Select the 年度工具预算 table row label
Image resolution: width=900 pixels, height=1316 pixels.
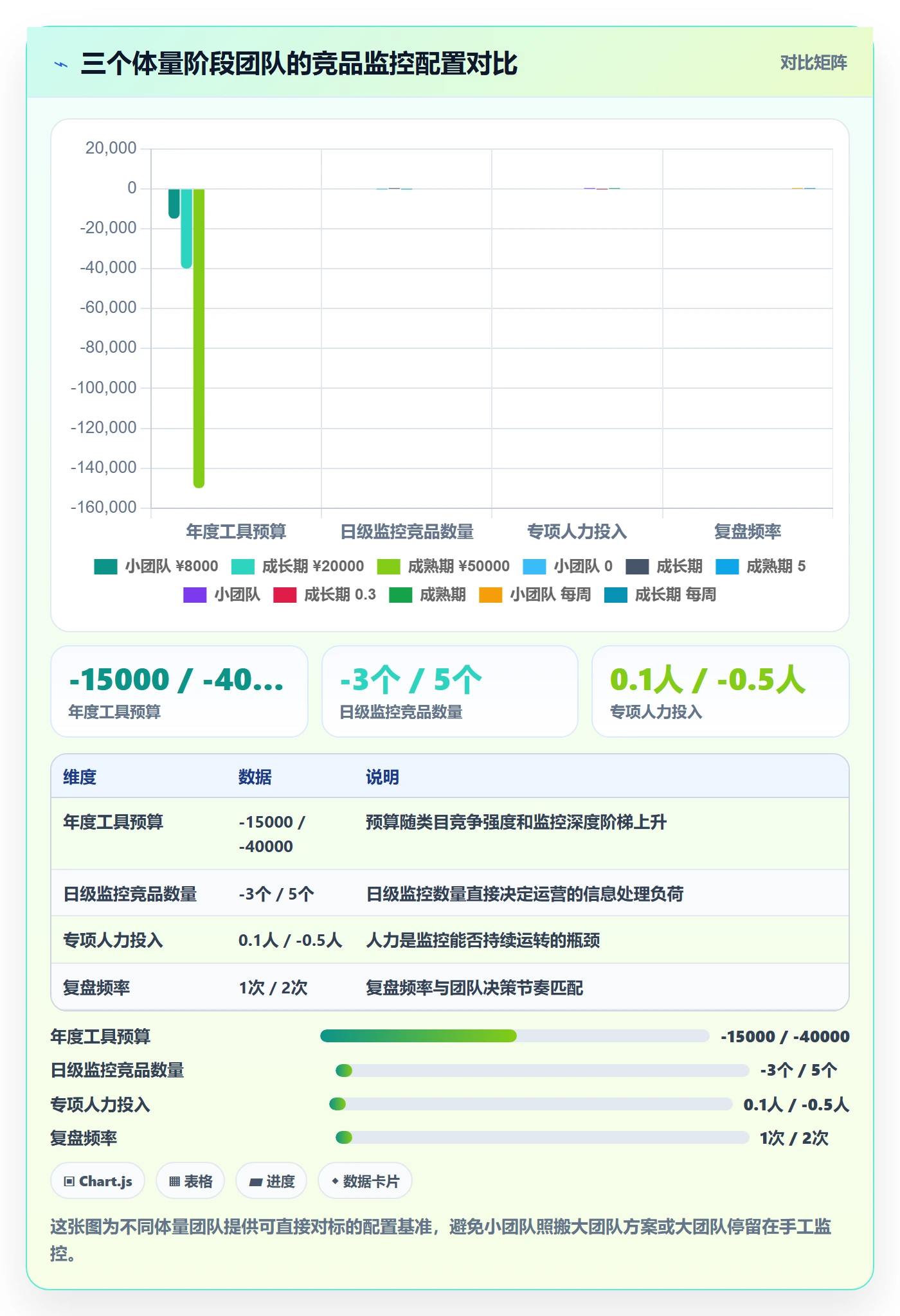[113, 822]
